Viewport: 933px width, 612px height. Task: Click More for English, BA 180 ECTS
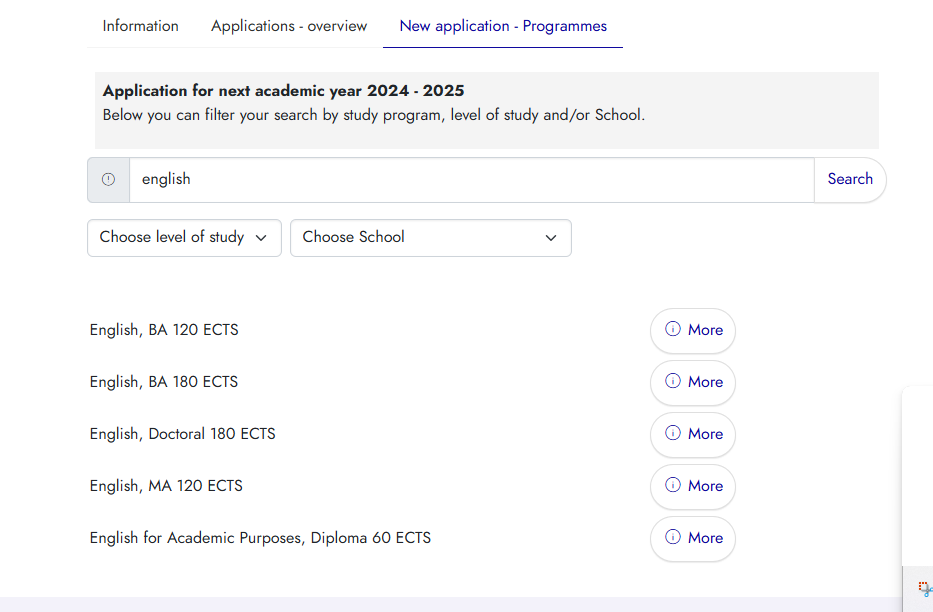click(x=704, y=382)
